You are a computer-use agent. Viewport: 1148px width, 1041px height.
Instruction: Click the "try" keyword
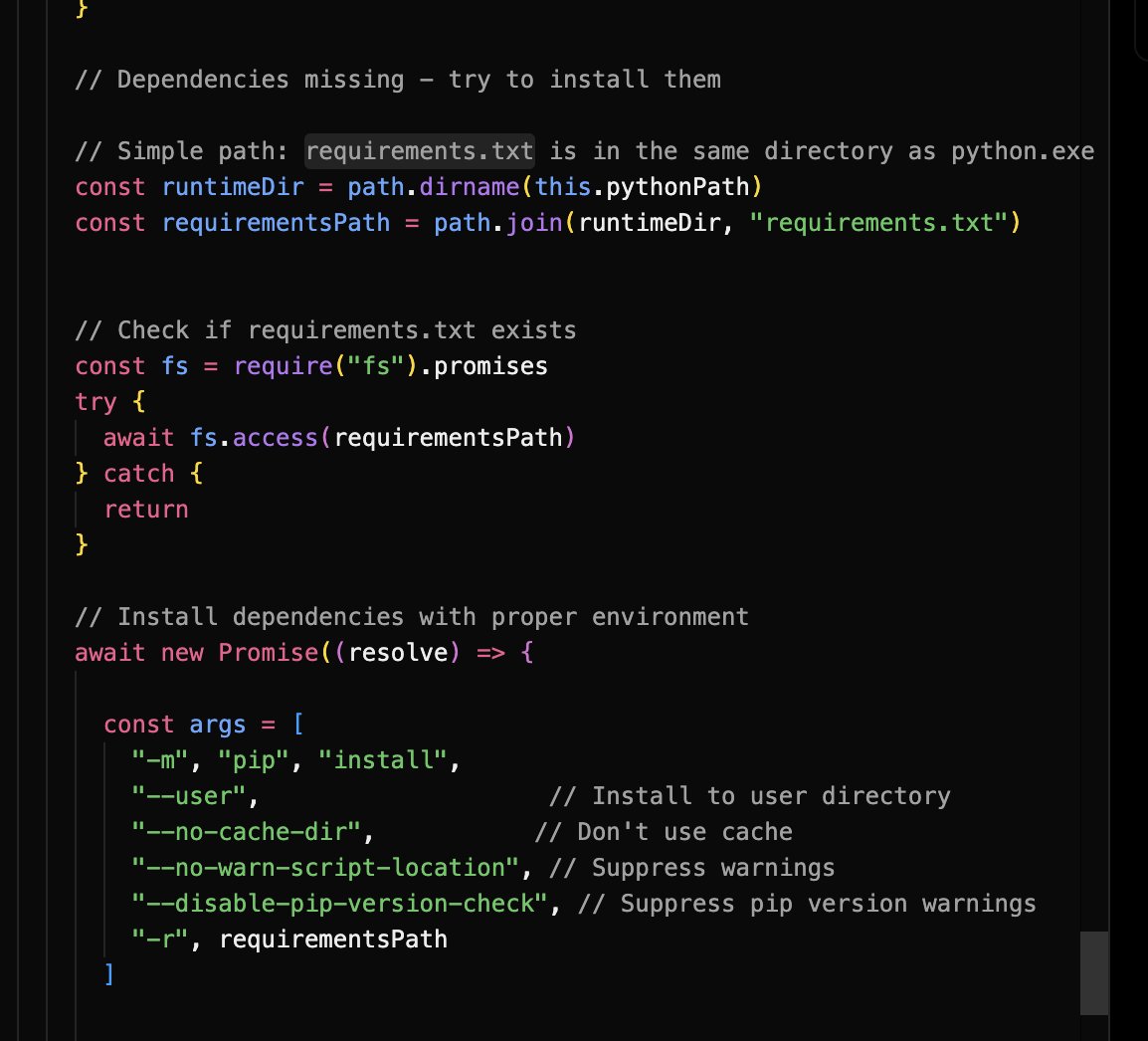(x=96, y=402)
